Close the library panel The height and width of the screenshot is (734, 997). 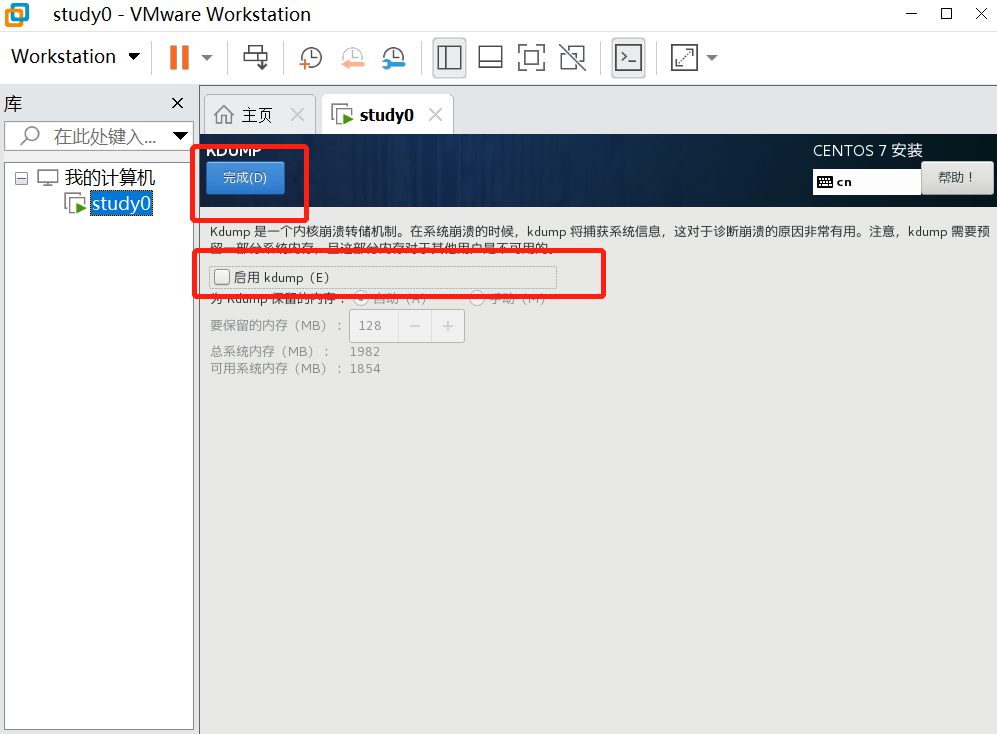(177, 103)
